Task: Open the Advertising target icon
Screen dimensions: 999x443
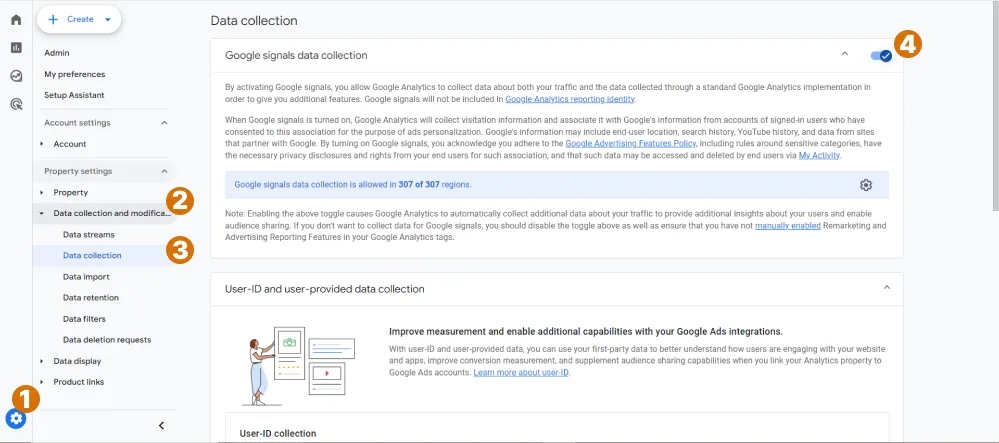Action: [x=17, y=104]
